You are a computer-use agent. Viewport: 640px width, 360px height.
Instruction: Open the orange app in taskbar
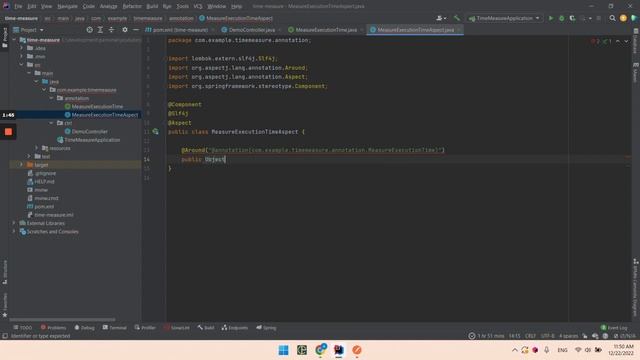(357, 350)
